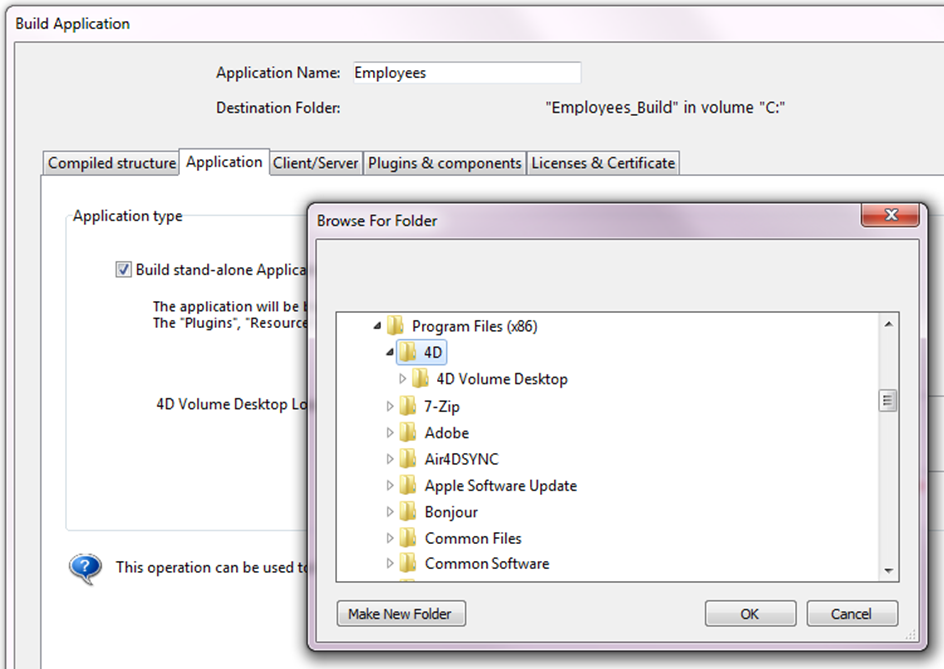Click the Application Name input field
Image resolution: width=944 pixels, height=669 pixels.
pos(465,73)
